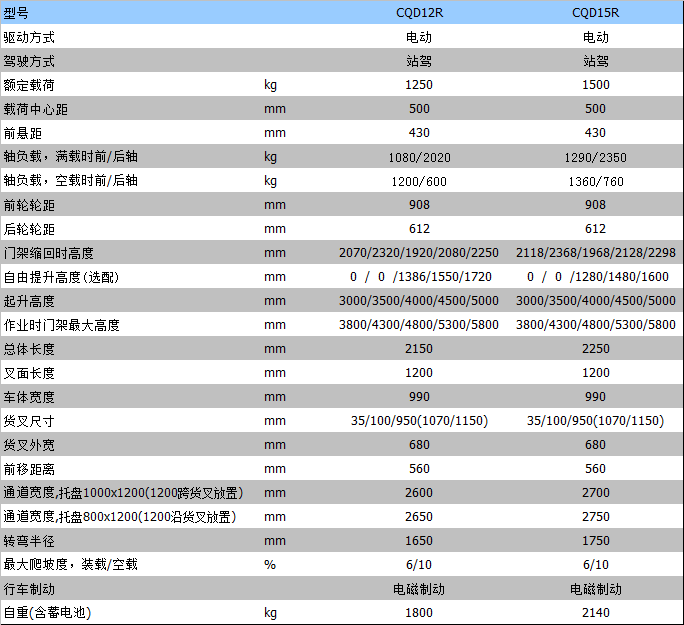Screen dimensions: 684x625
Task: Click the % unit for 最大爬坡度
Action: pos(269,564)
